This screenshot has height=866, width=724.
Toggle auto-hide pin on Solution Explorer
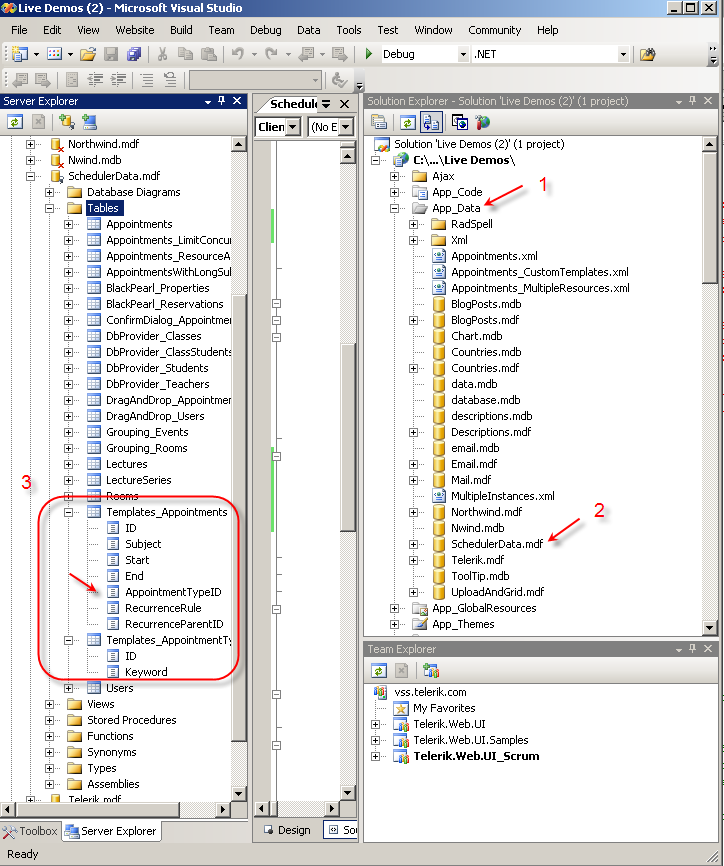[x=693, y=101]
